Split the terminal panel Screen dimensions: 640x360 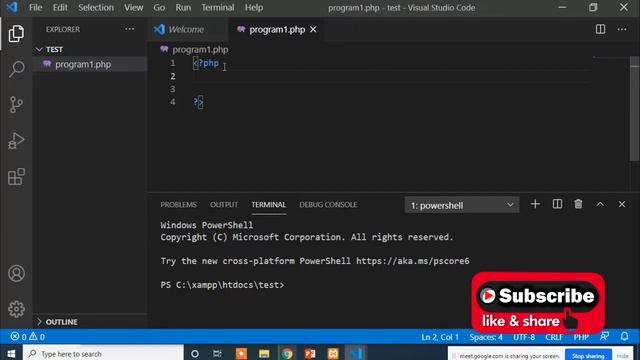pos(557,204)
